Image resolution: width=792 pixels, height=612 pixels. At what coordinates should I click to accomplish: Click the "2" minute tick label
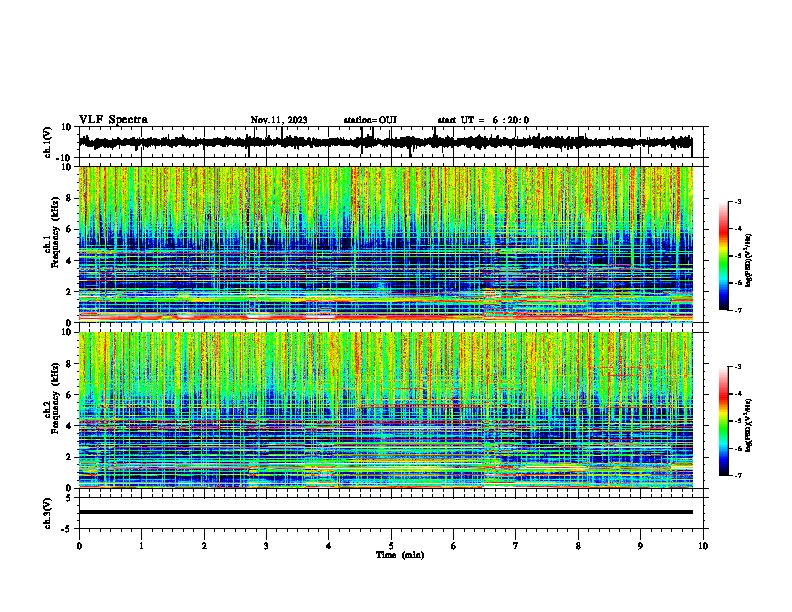204,546
